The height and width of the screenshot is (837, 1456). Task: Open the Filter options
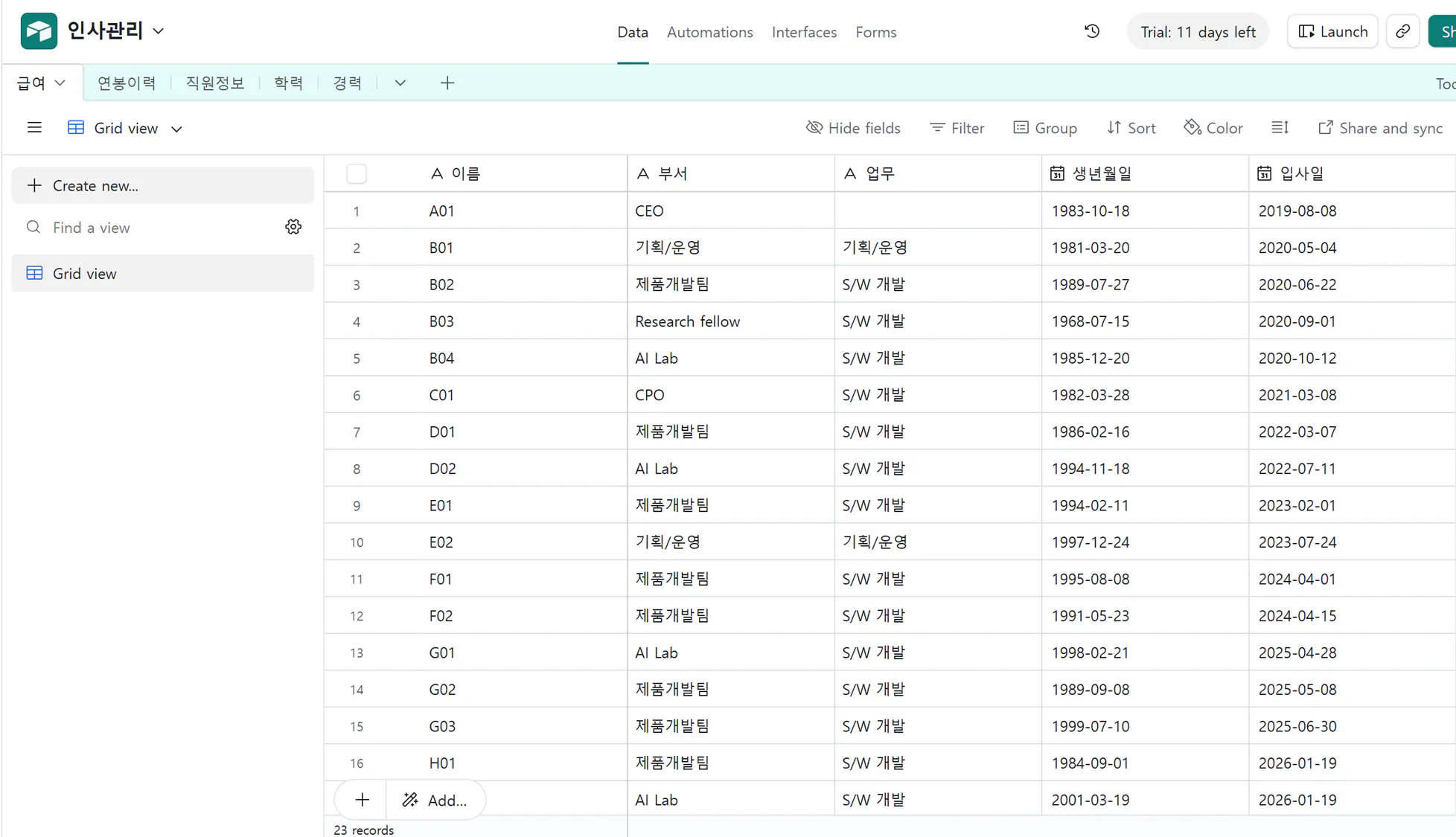[x=957, y=128]
